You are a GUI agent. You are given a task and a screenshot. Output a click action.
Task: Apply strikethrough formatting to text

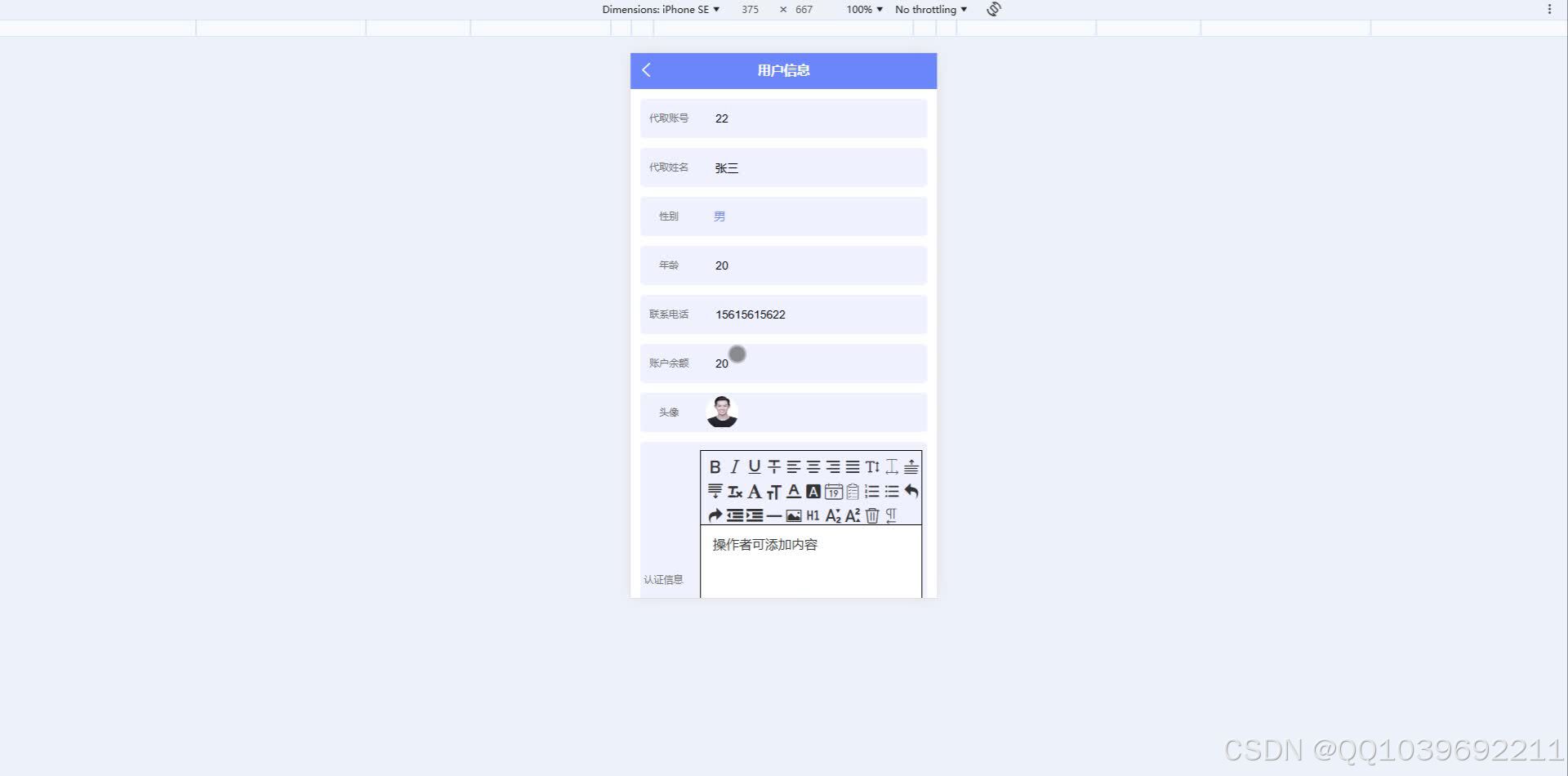[x=773, y=466]
